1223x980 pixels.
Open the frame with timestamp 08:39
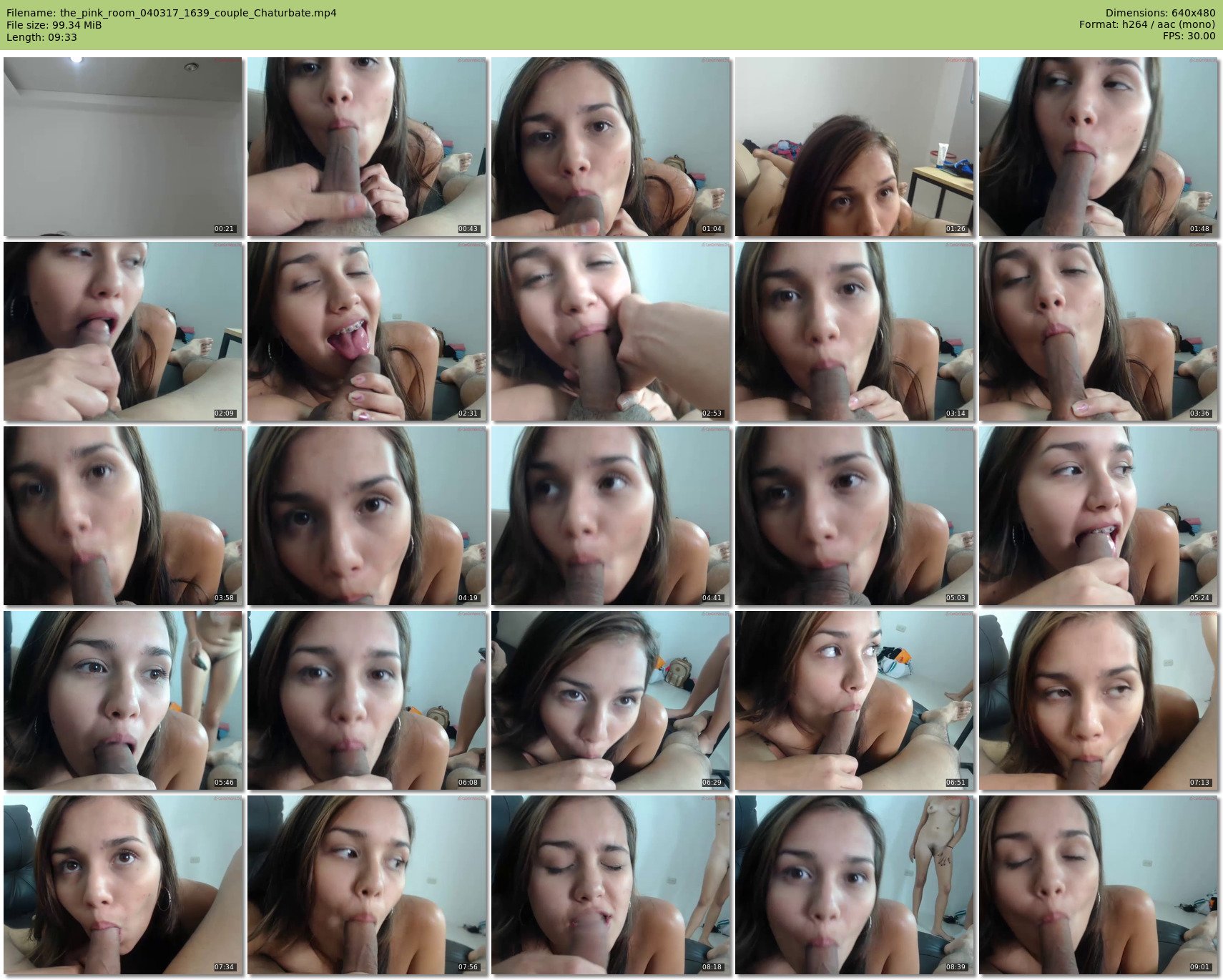[855, 885]
